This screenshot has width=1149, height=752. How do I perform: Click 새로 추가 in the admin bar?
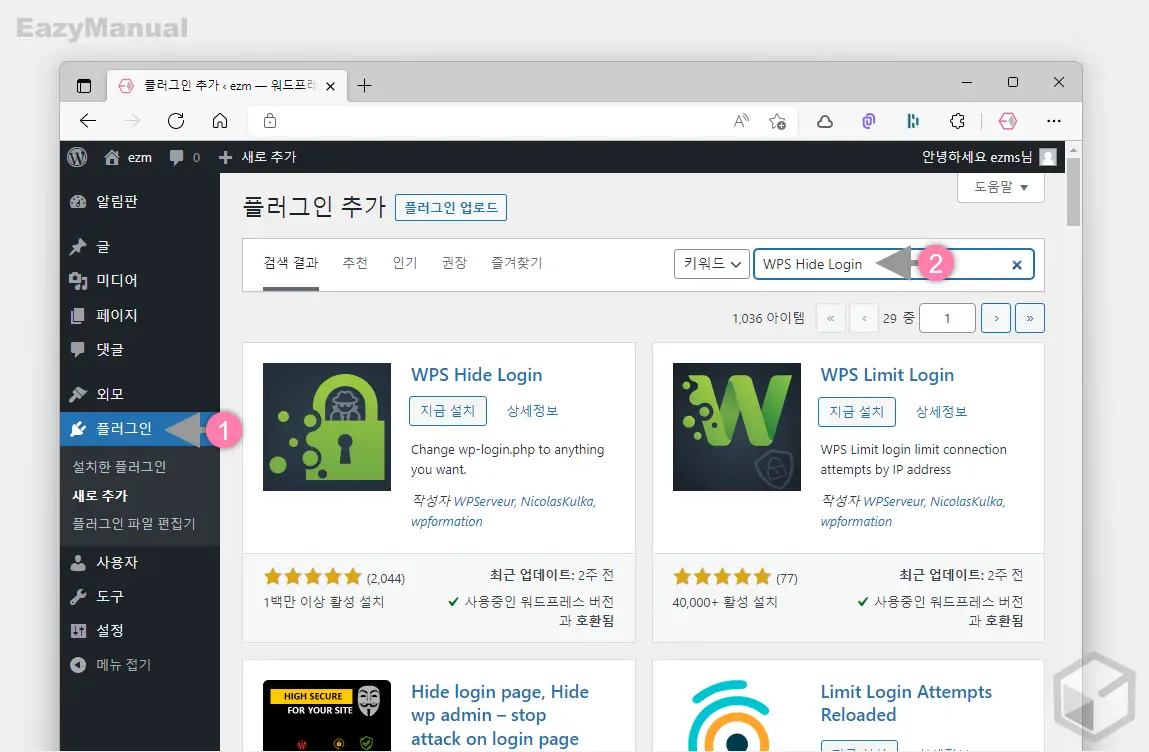click(x=257, y=157)
